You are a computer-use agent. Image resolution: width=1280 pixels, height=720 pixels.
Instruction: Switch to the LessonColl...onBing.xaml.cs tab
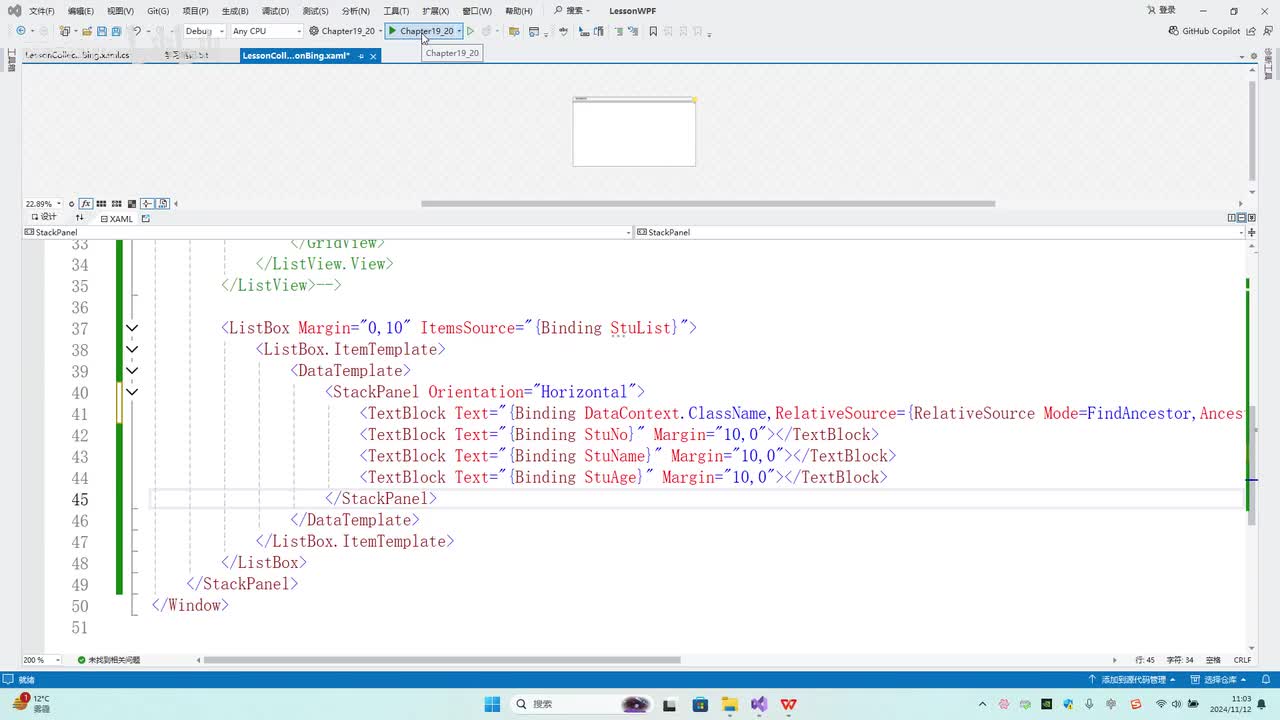click(x=77, y=55)
